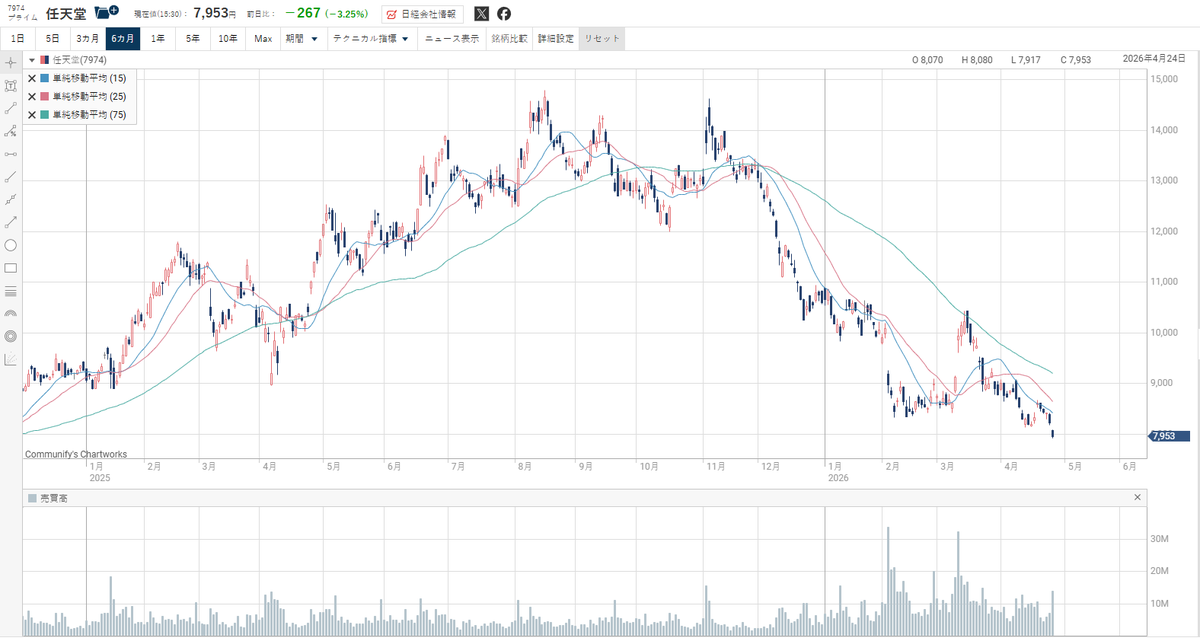Switch to the 3カ月 range tab

coord(87,39)
